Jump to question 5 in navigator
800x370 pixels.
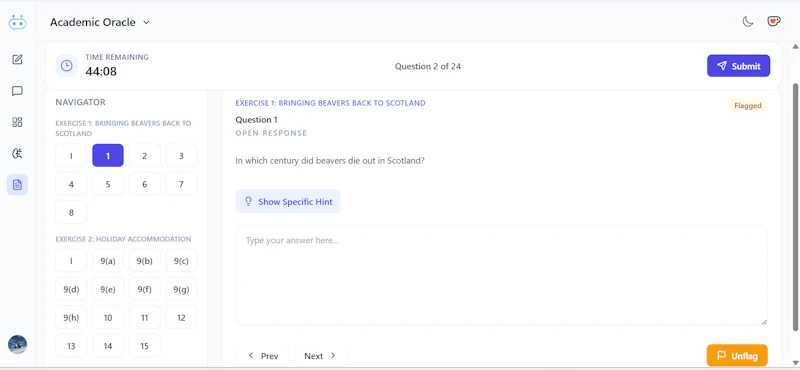108,184
